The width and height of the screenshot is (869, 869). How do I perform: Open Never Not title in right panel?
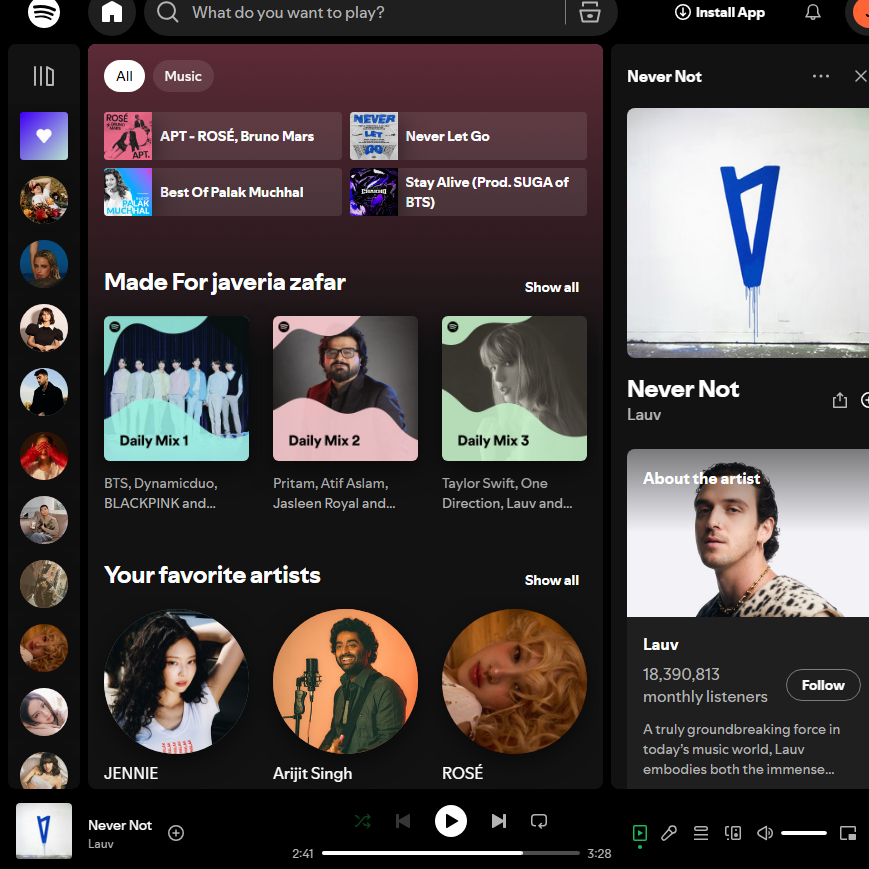pos(683,389)
